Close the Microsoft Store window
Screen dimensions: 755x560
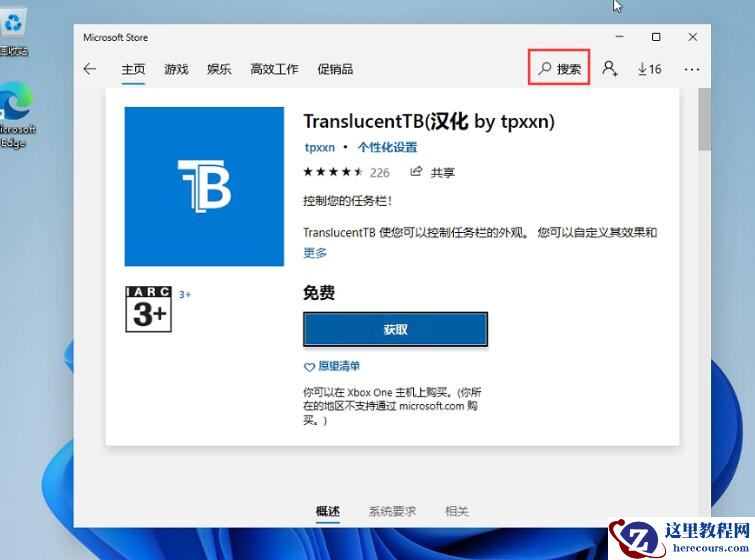click(692, 37)
